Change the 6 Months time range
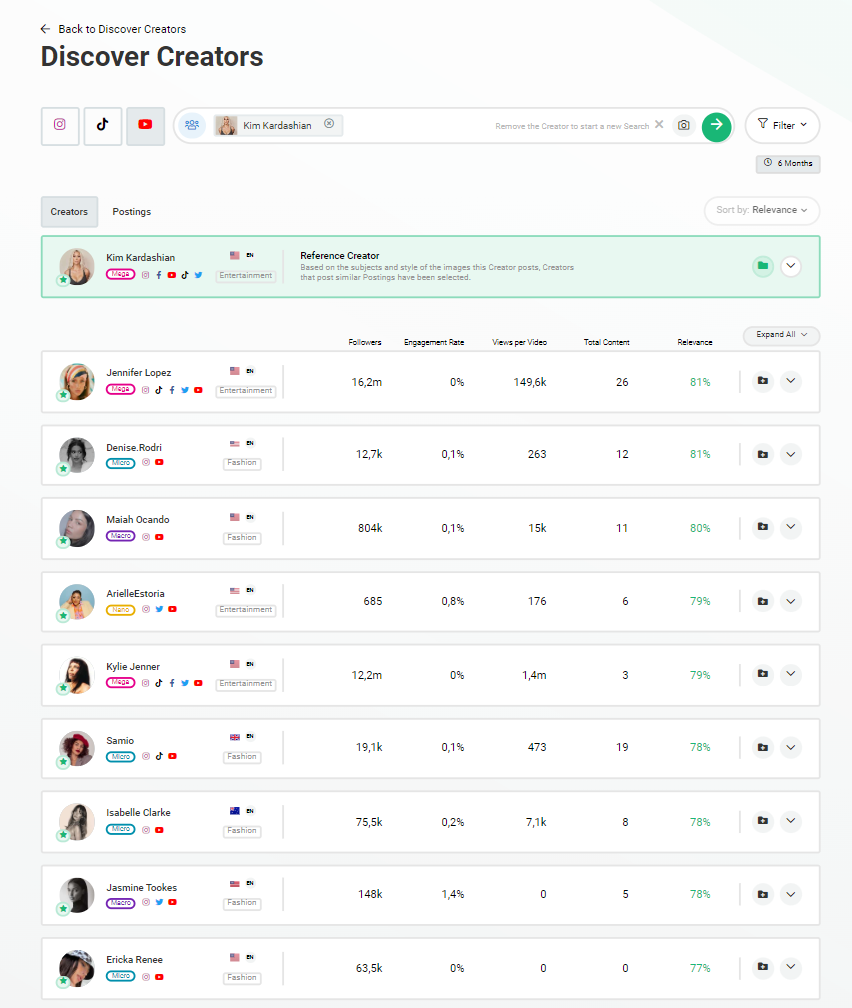 tap(788, 163)
